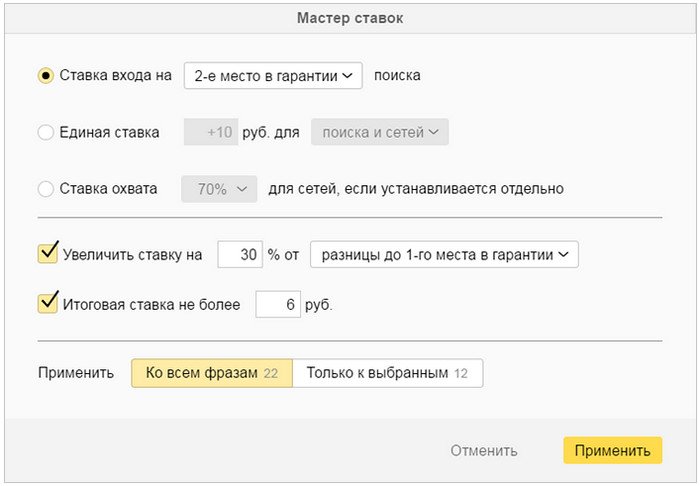The width and height of the screenshot is (700, 486).
Task: Click the yellow 'Применить' button
Action: [612, 450]
